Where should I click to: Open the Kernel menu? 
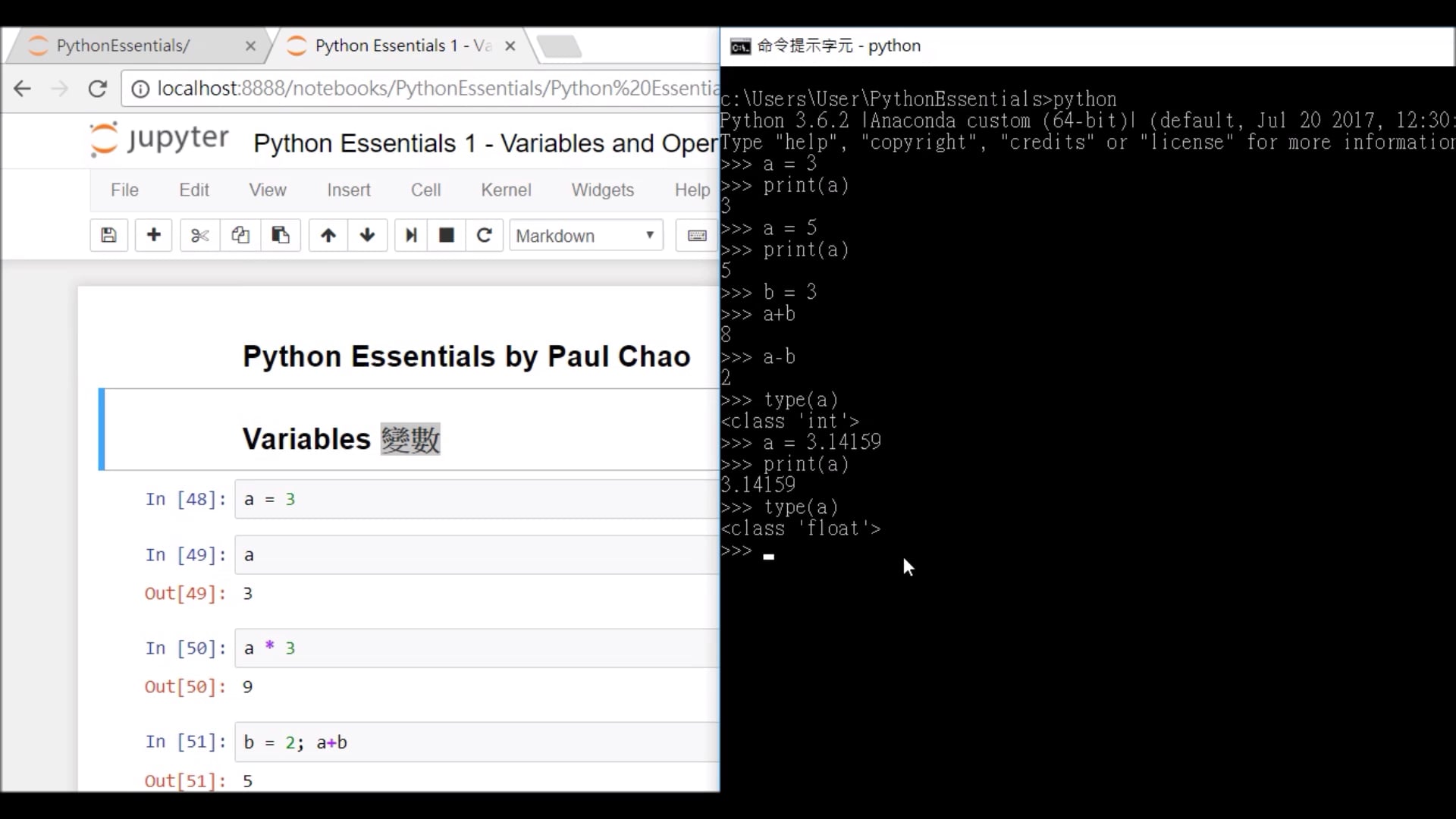(x=506, y=190)
